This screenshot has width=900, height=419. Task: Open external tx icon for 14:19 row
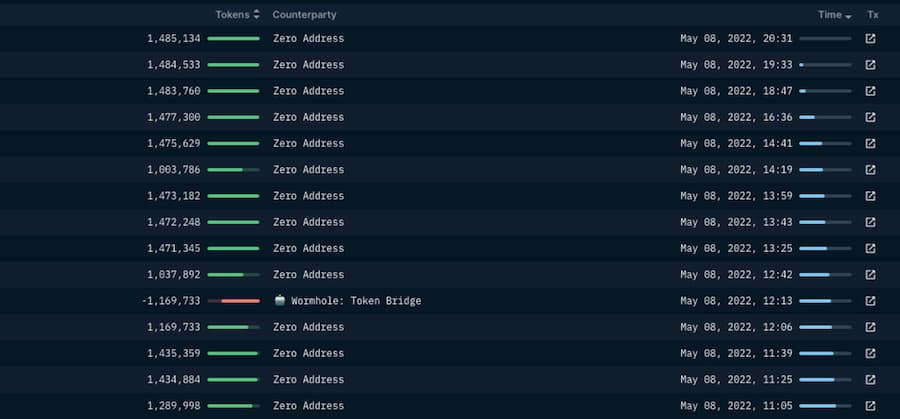click(x=870, y=170)
